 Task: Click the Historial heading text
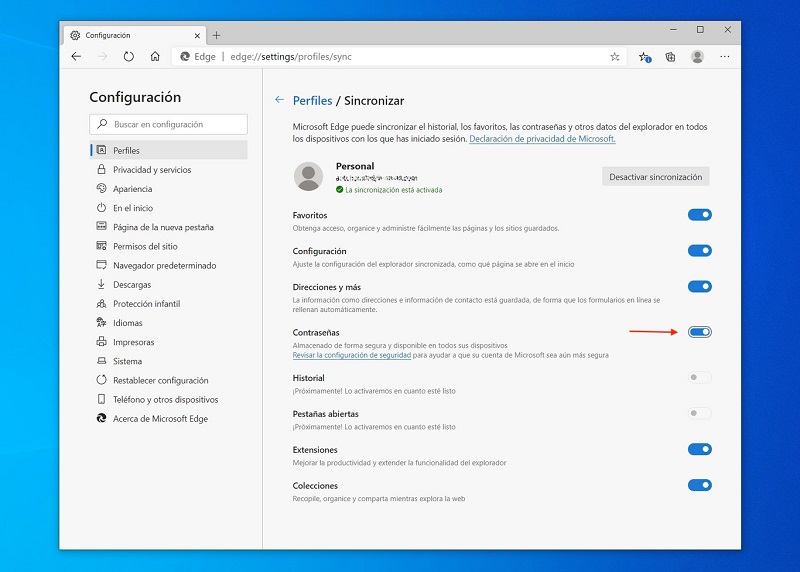pos(308,378)
